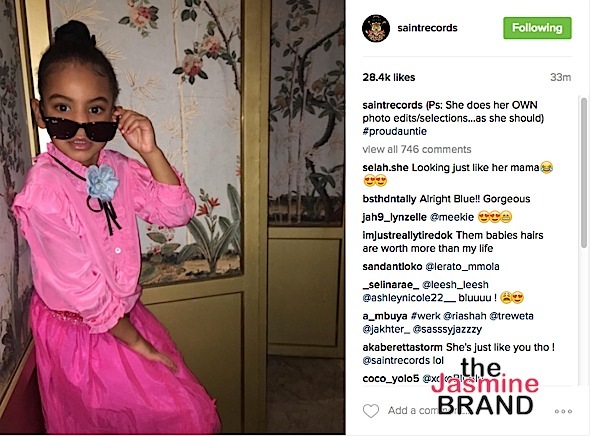Screen dimensions: 590x436
Task: Open the three-dot more options menu
Action: (563, 412)
